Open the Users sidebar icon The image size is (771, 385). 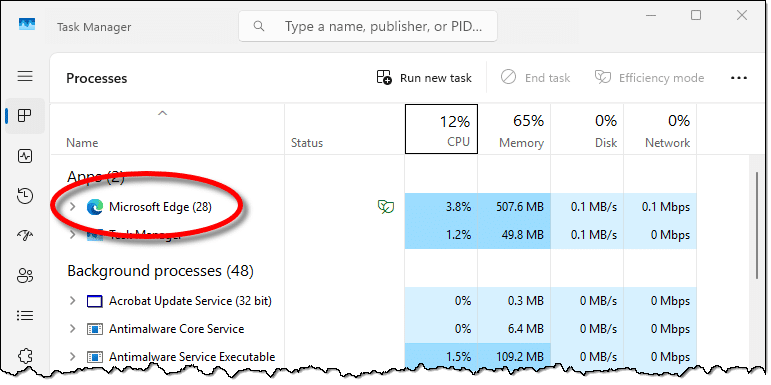(x=25, y=276)
